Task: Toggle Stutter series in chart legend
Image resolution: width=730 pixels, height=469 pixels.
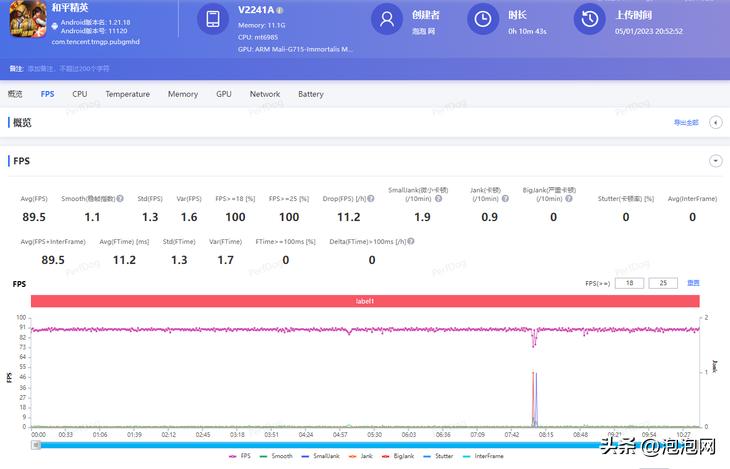Action: 438,456
